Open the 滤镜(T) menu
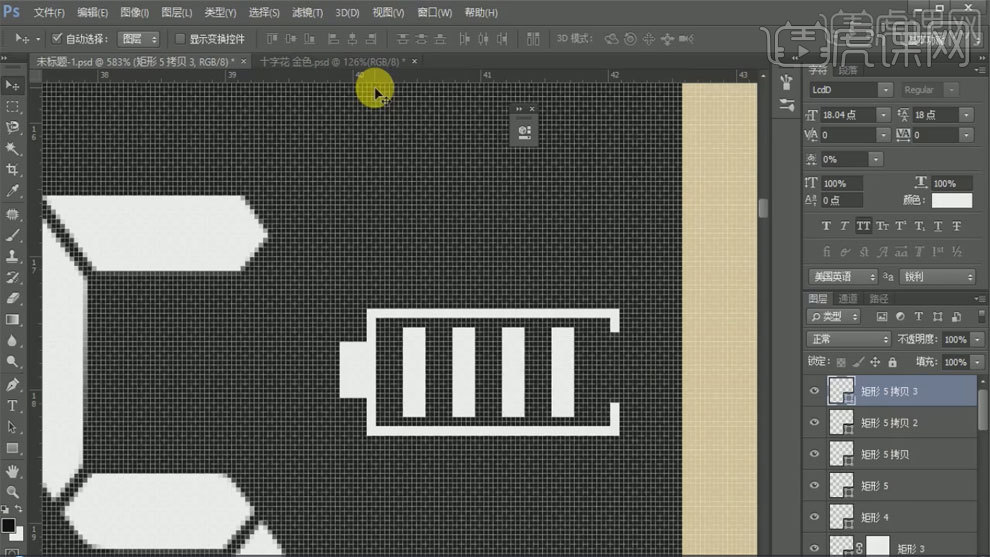The height and width of the screenshot is (557, 990). (x=307, y=12)
